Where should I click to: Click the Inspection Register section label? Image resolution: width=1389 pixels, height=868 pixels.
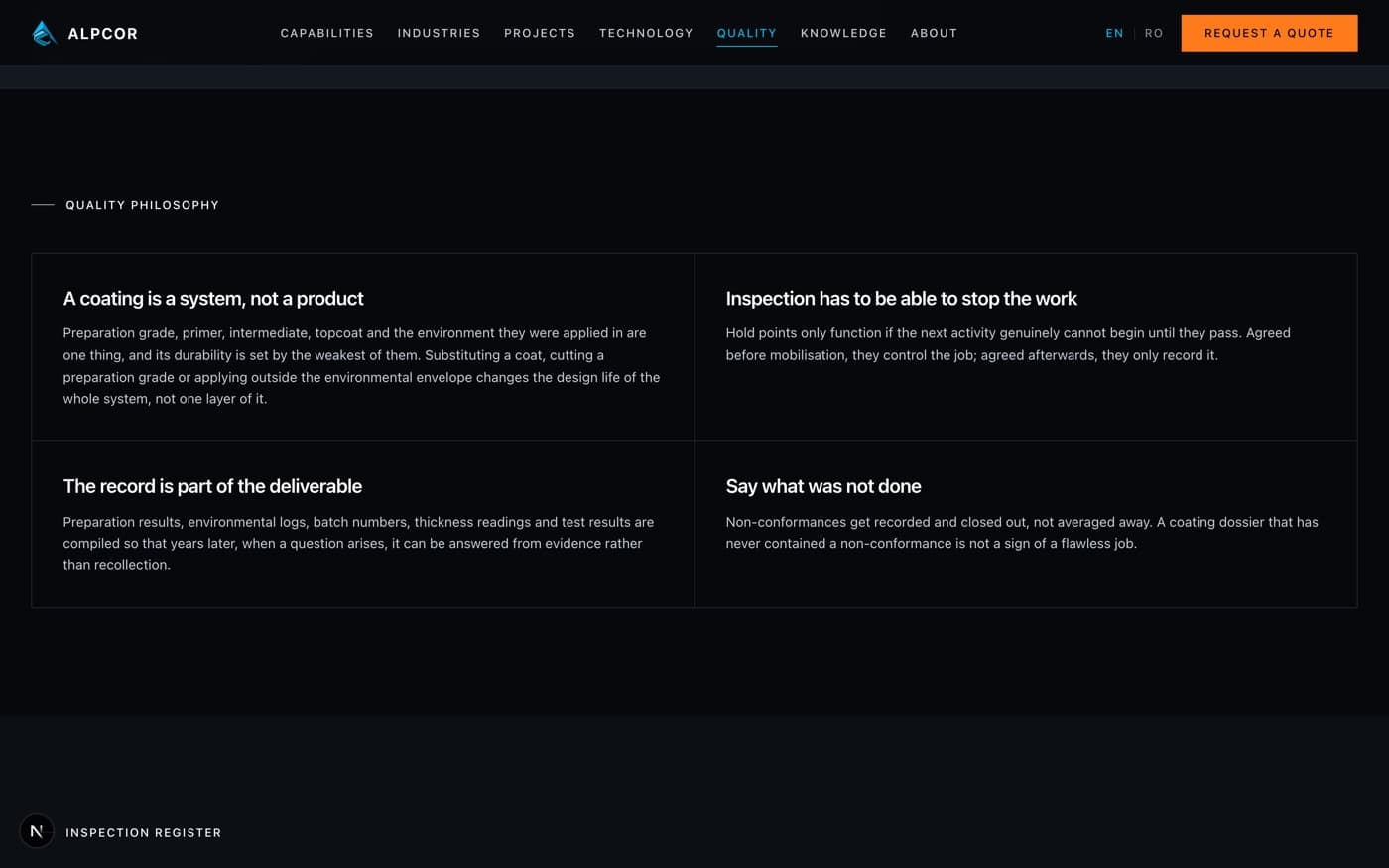point(143,832)
